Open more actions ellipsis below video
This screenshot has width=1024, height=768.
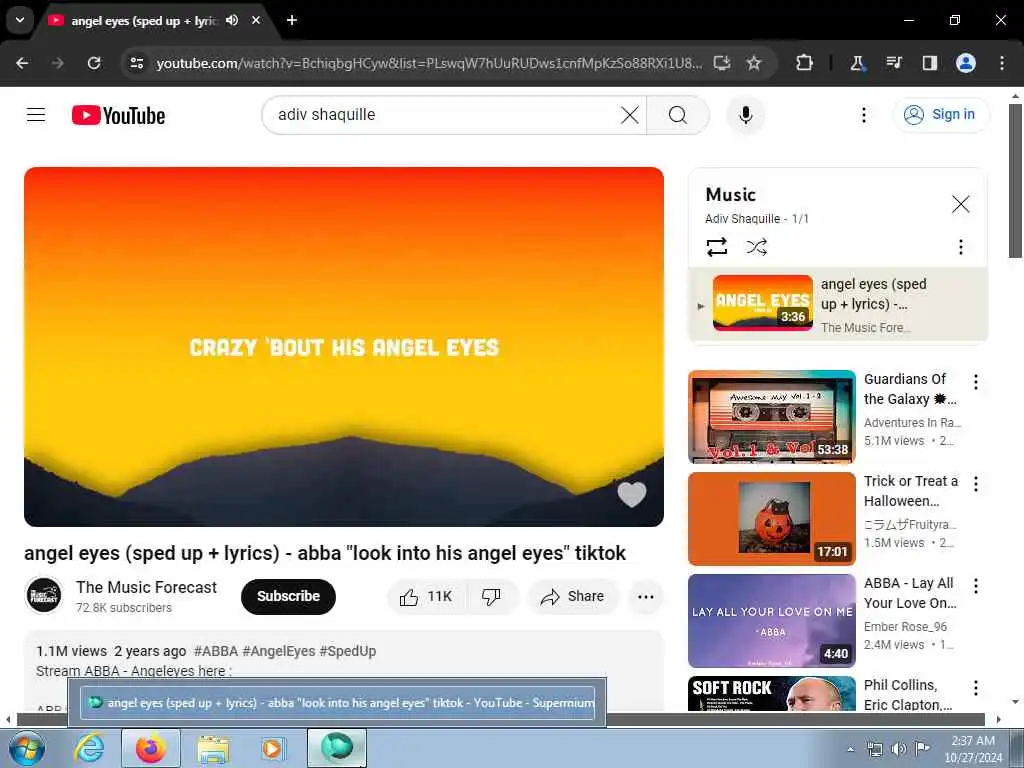pos(646,596)
